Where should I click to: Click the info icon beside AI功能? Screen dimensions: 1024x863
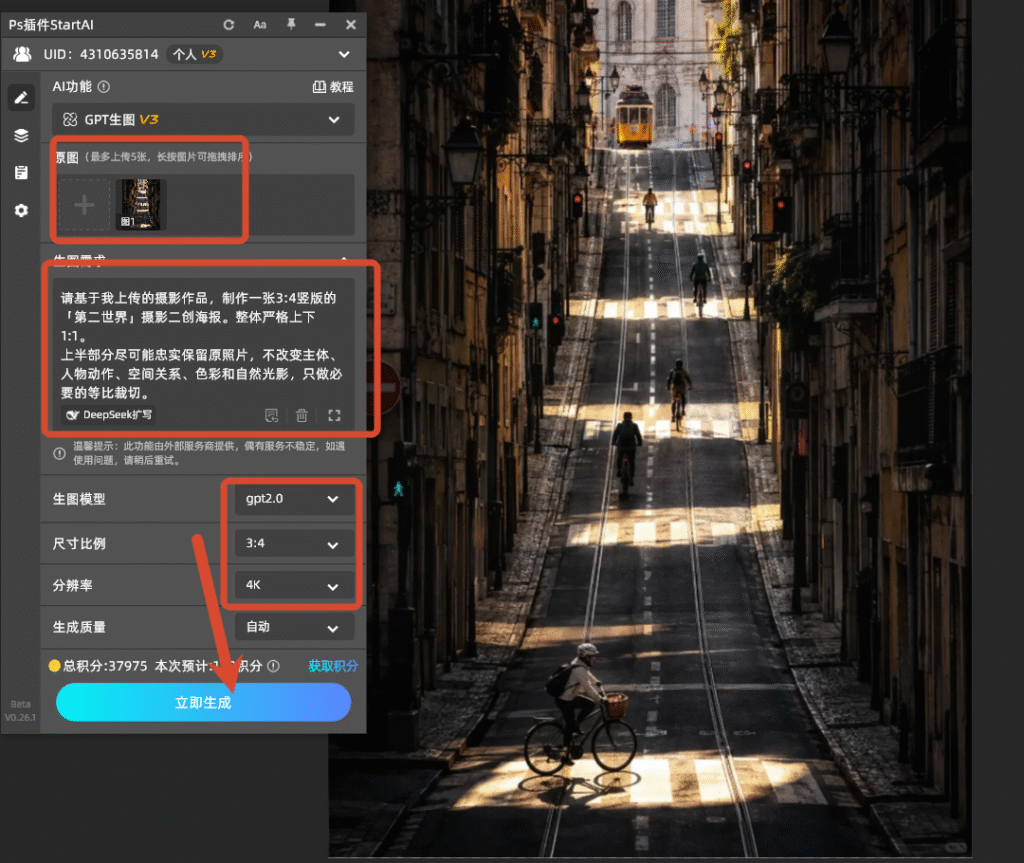tap(104, 86)
